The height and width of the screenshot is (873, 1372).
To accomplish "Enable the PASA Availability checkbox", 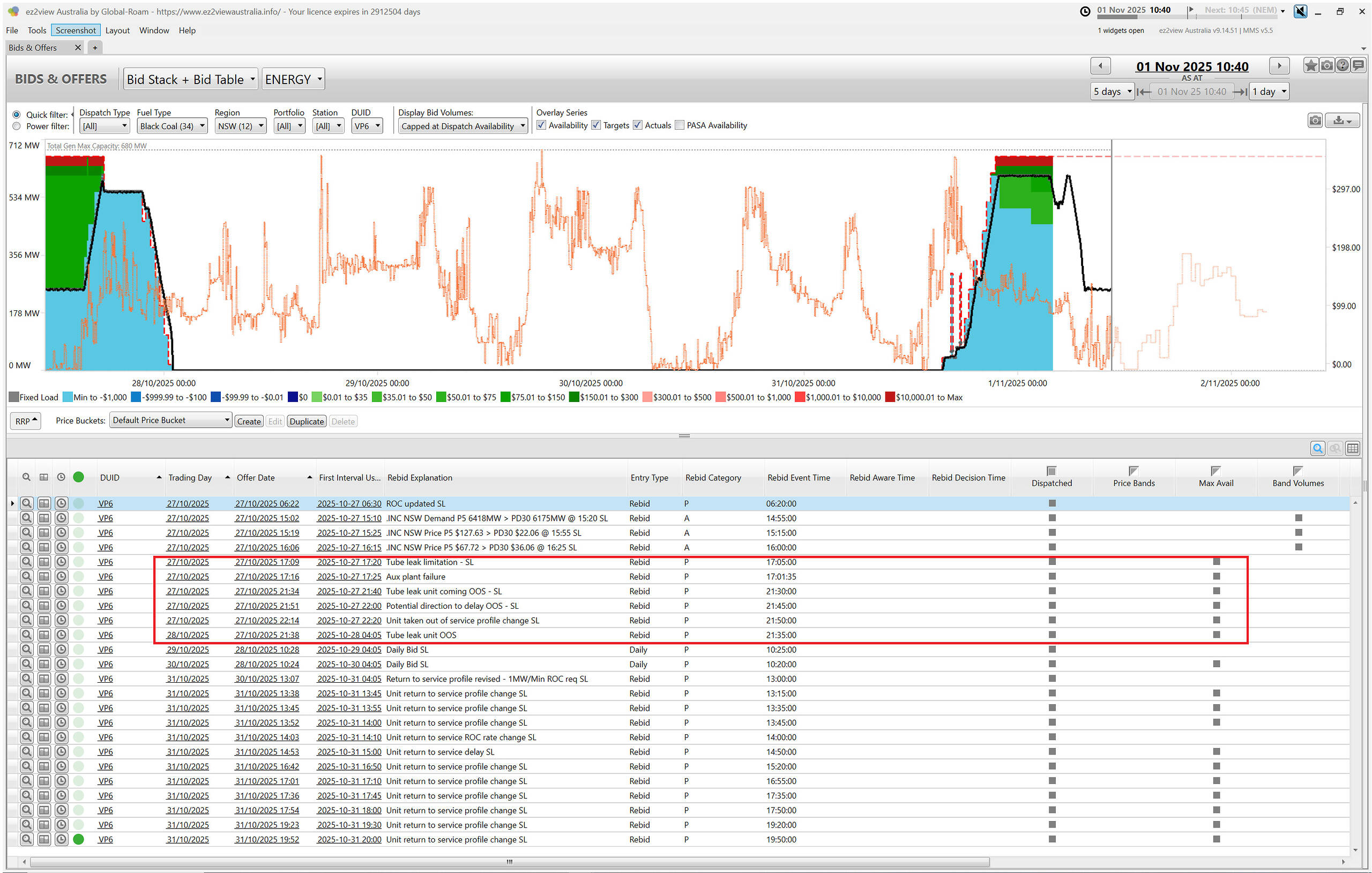I will [679, 125].
